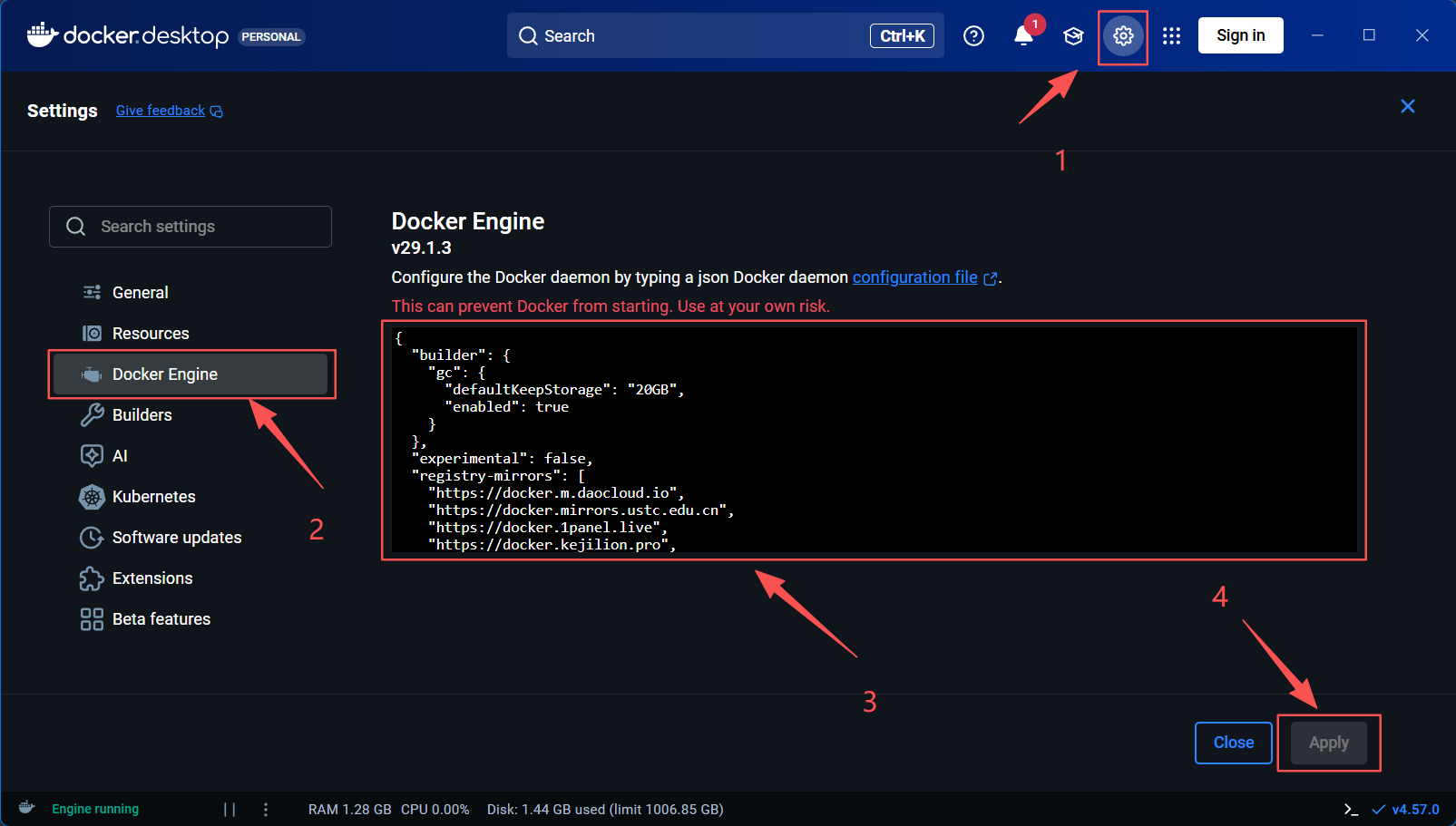Image resolution: width=1456 pixels, height=826 pixels.
Task: Click the "defaultKeepStorage": "20GB" line
Action: [x=564, y=390]
